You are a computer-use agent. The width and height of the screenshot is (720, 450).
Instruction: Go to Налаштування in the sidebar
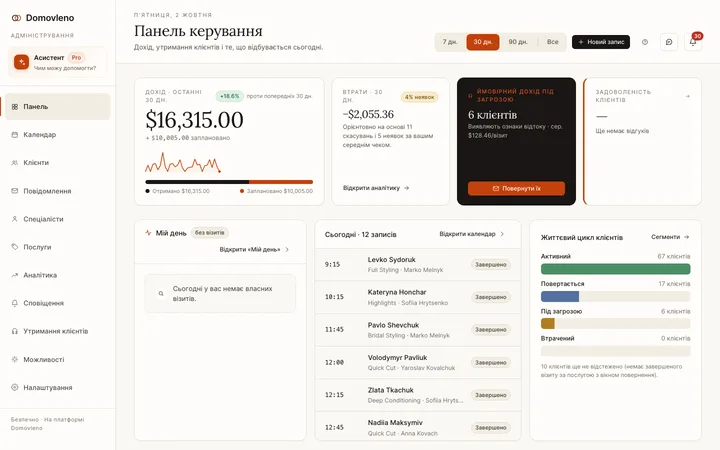click(58, 388)
